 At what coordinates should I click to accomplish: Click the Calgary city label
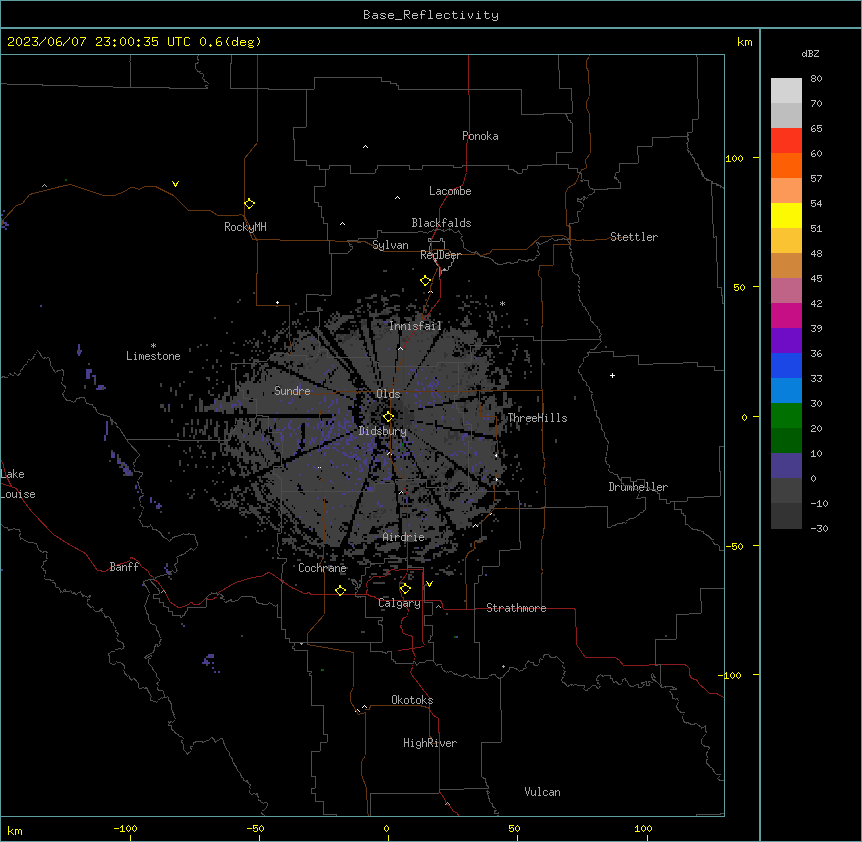pos(399,603)
